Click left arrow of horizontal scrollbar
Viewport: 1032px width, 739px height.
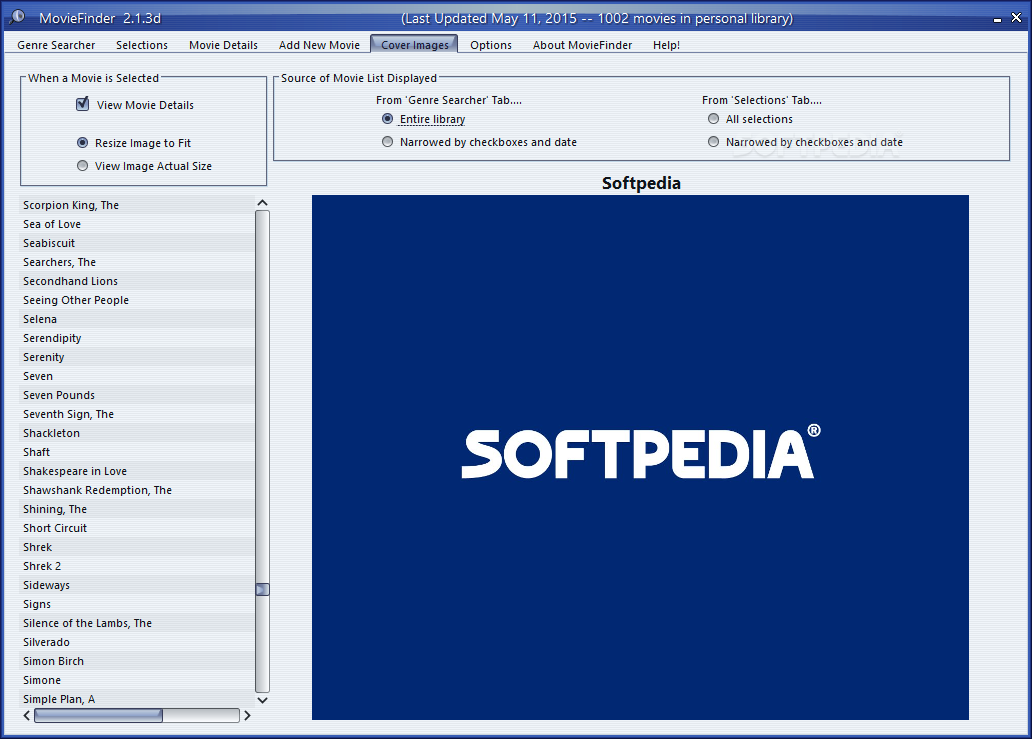26,715
